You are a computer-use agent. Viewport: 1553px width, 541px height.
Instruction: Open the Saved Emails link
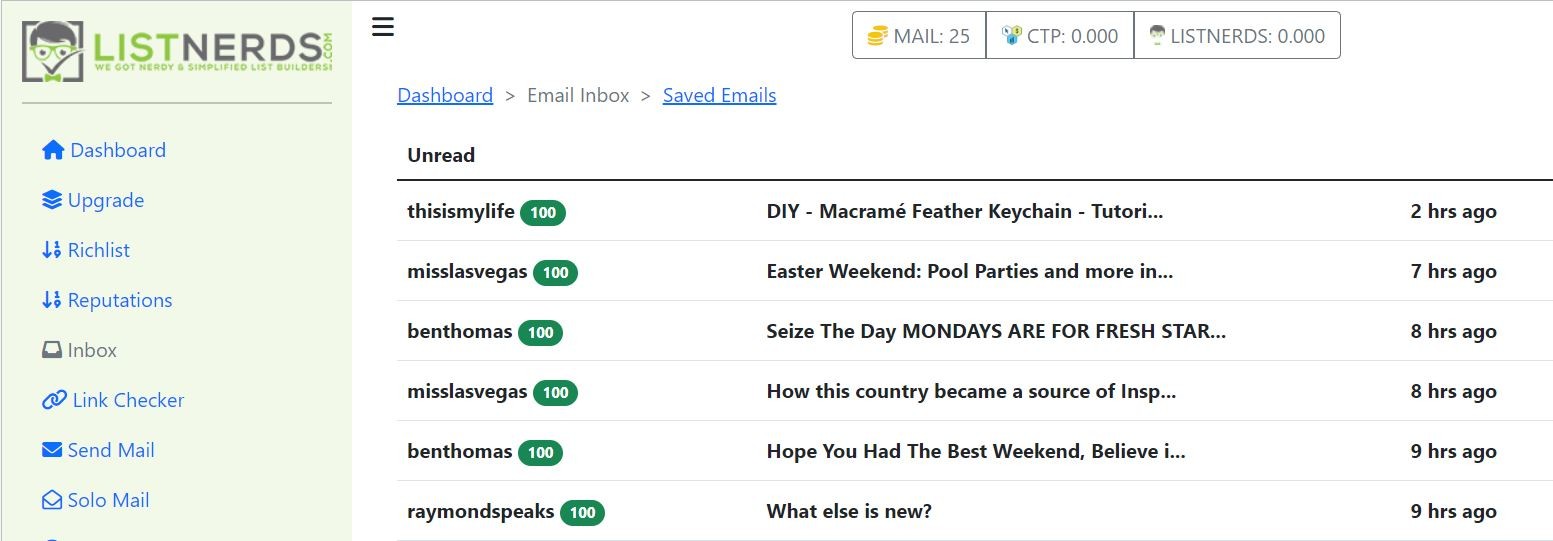pos(720,95)
